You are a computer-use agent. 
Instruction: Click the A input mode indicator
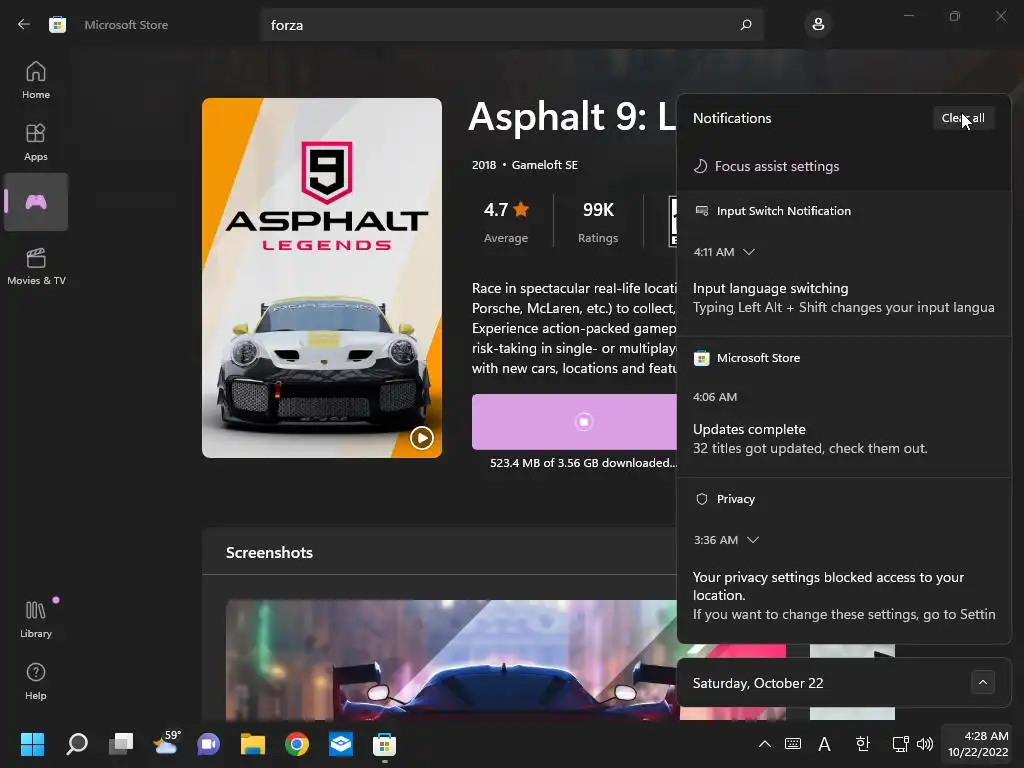(x=824, y=744)
